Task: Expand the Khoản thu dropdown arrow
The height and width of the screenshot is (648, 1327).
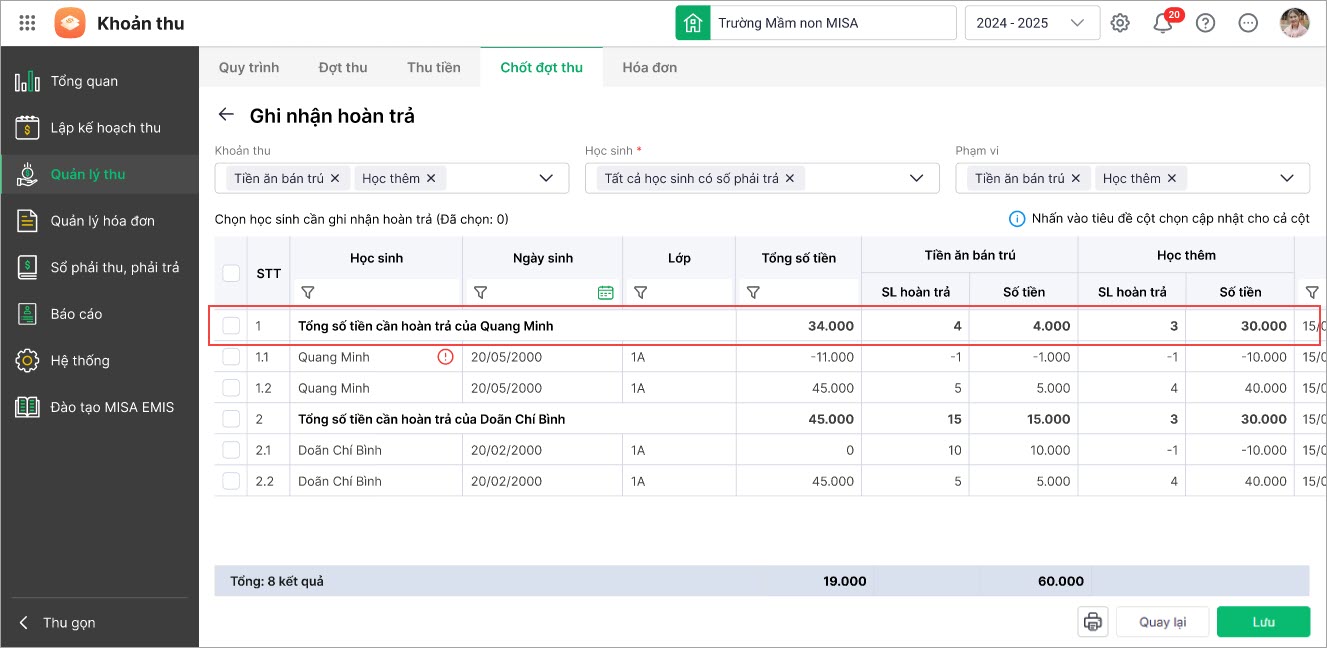Action: [x=546, y=178]
